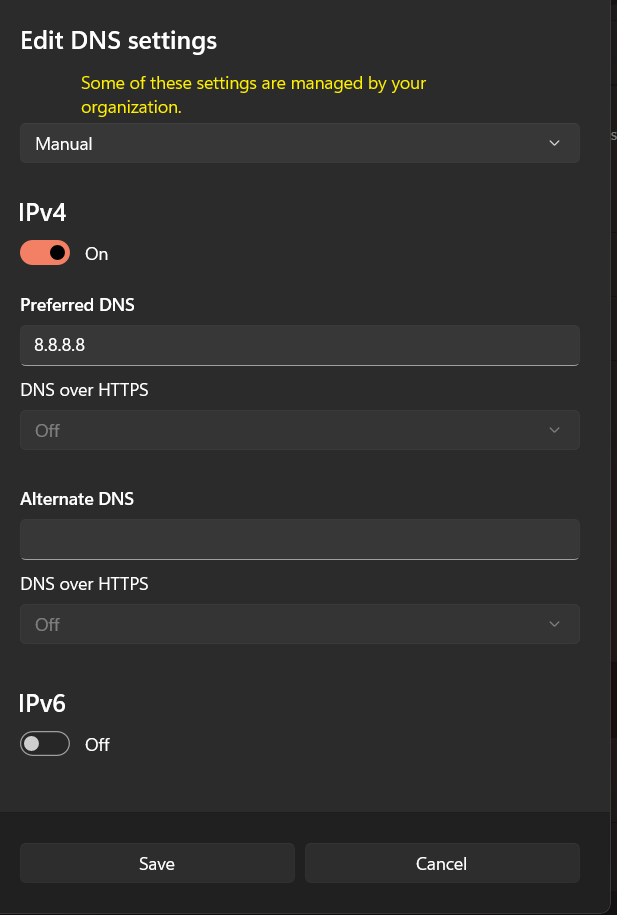
Task: Click the "Preferred DNS" field label
Action: [x=77, y=305]
